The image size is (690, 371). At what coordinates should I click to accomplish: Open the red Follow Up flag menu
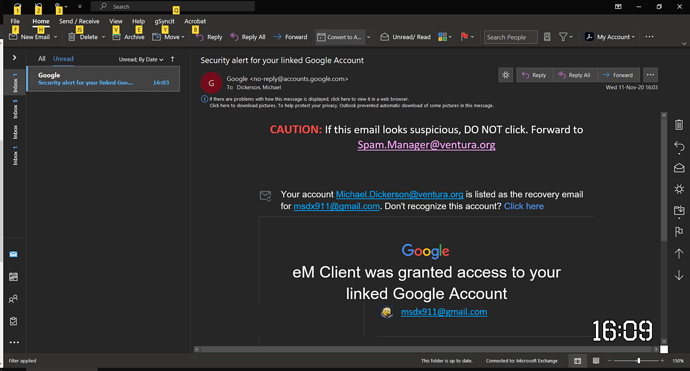466,37
